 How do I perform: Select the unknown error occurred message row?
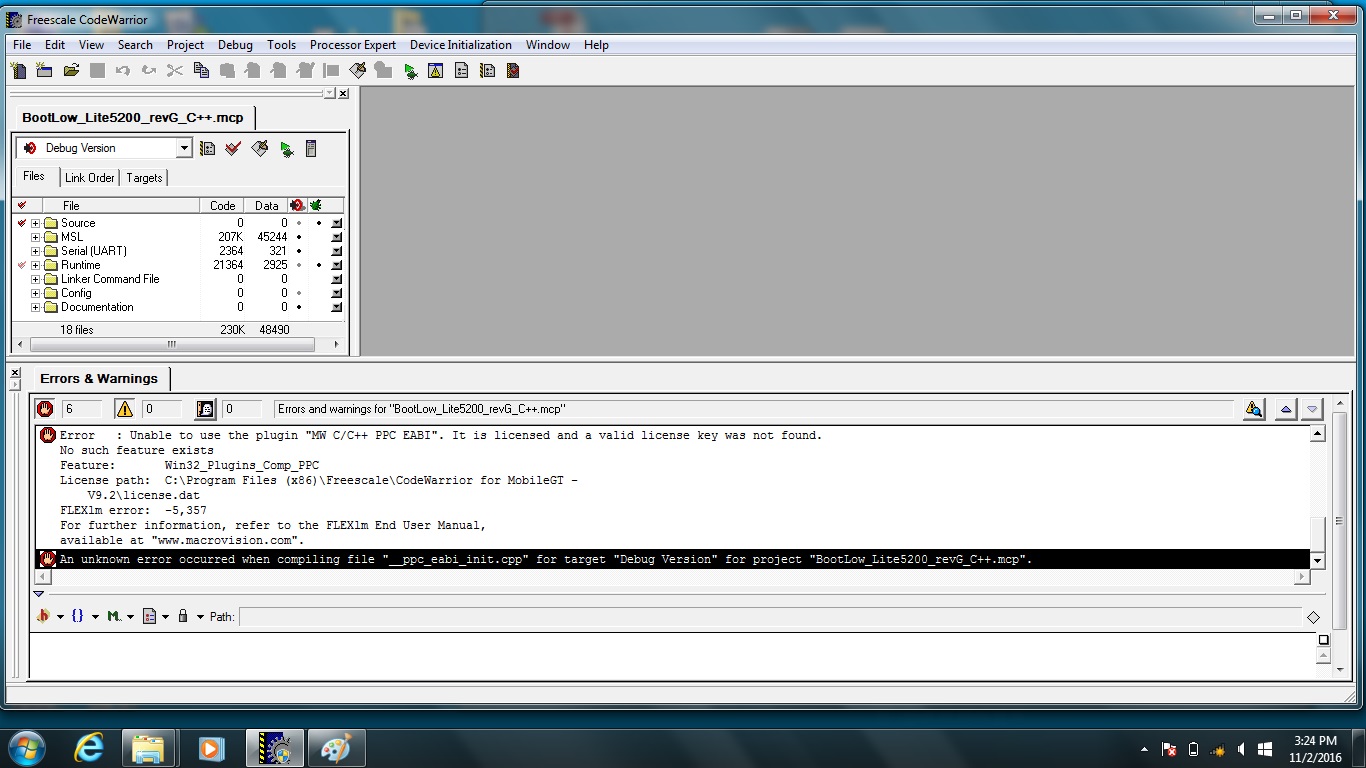pyautogui.click(x=672, y=559)
